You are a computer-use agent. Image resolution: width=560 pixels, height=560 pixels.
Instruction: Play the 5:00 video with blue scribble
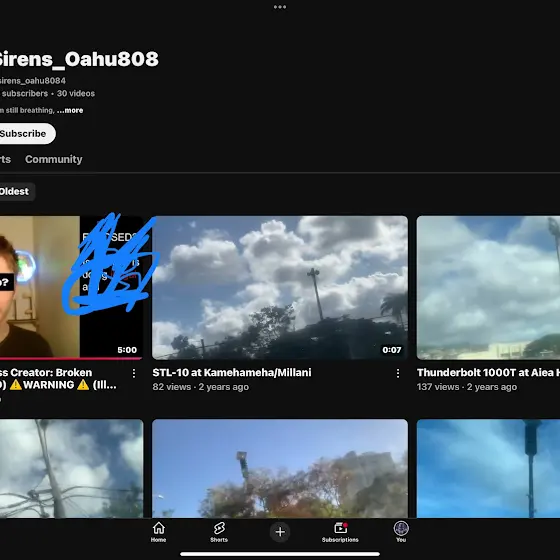[71, 288]
